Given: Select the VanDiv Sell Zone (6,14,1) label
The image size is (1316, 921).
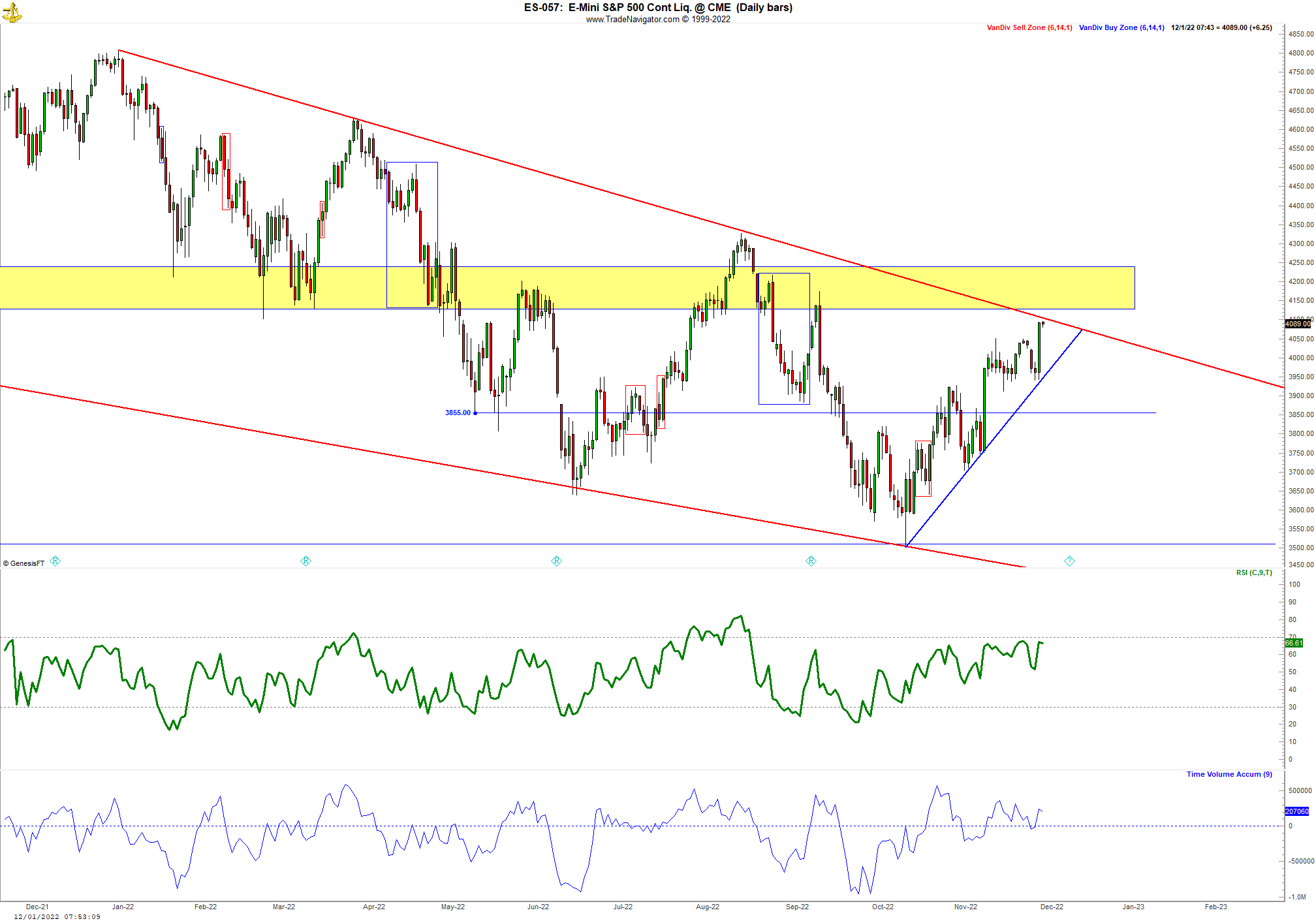Looking at the screenshot, I should coord(1029,27).
